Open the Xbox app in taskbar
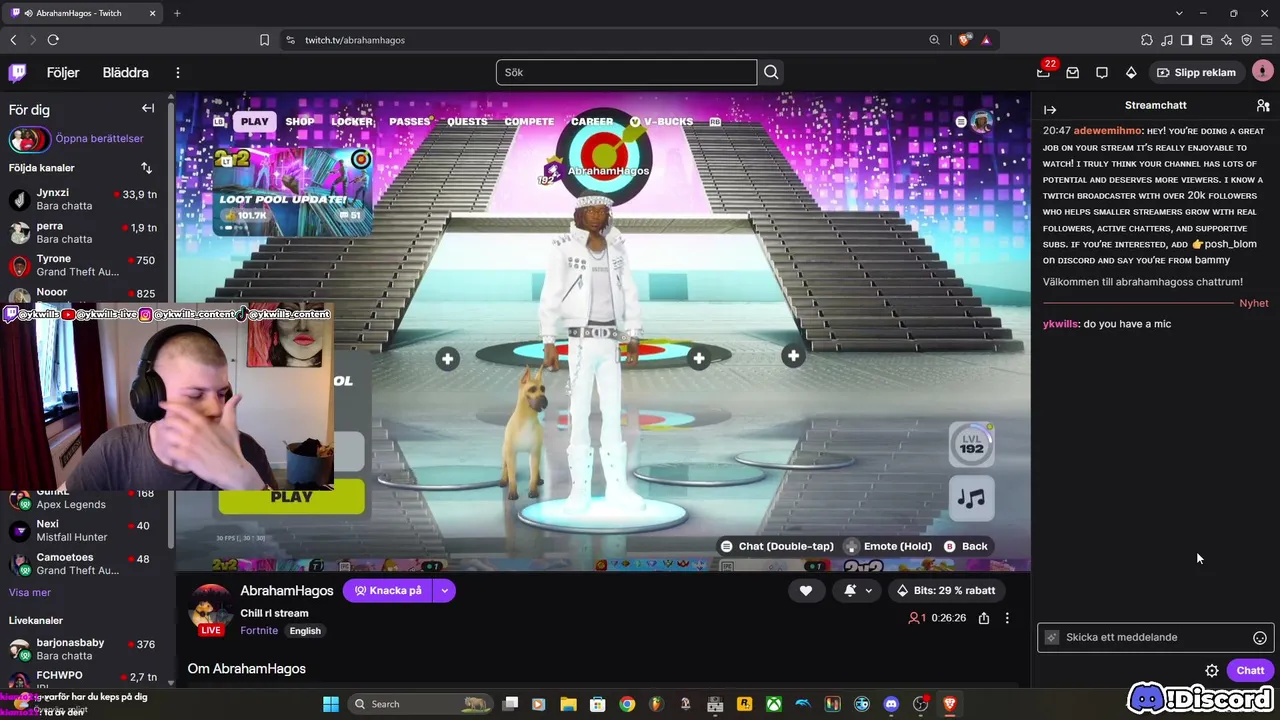The image size is (1280, 720). coord(774,704)
